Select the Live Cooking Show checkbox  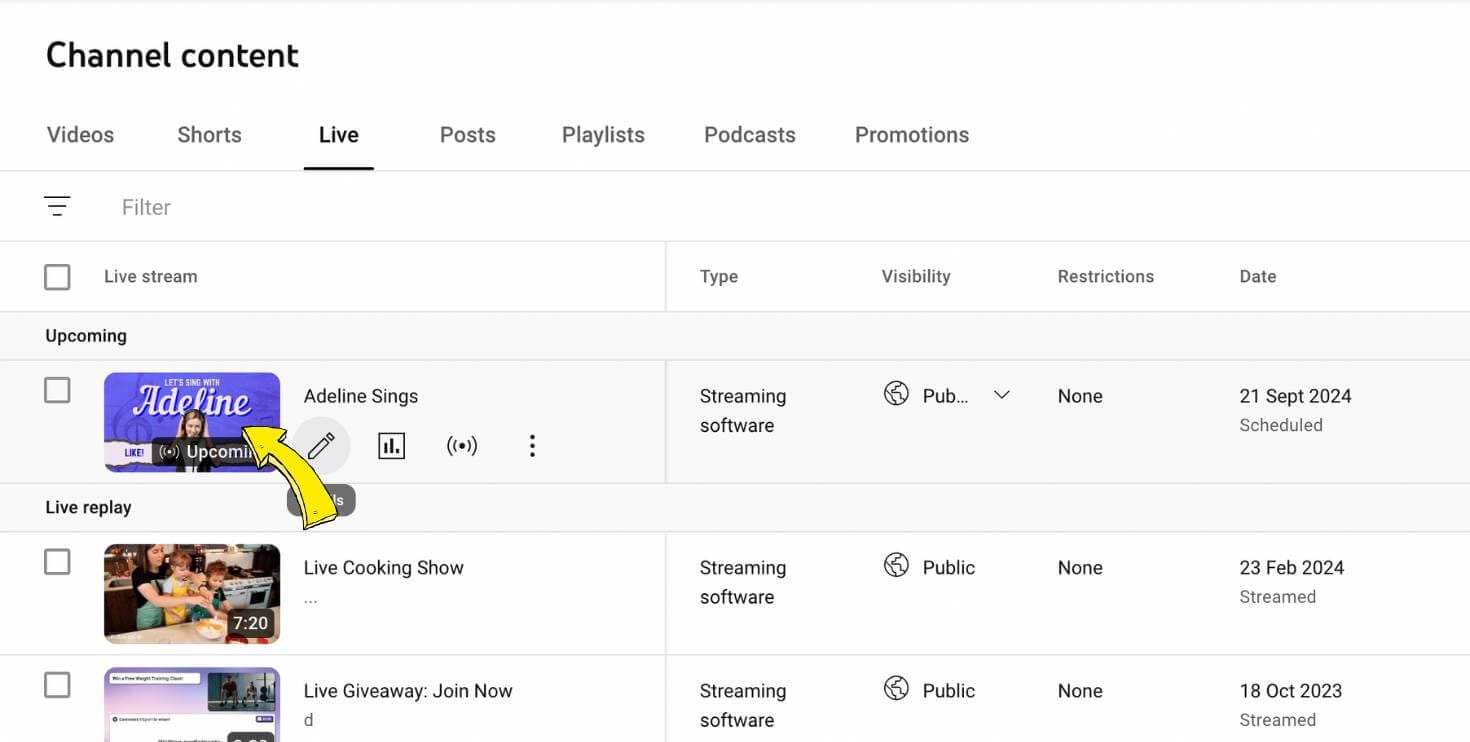57,562
